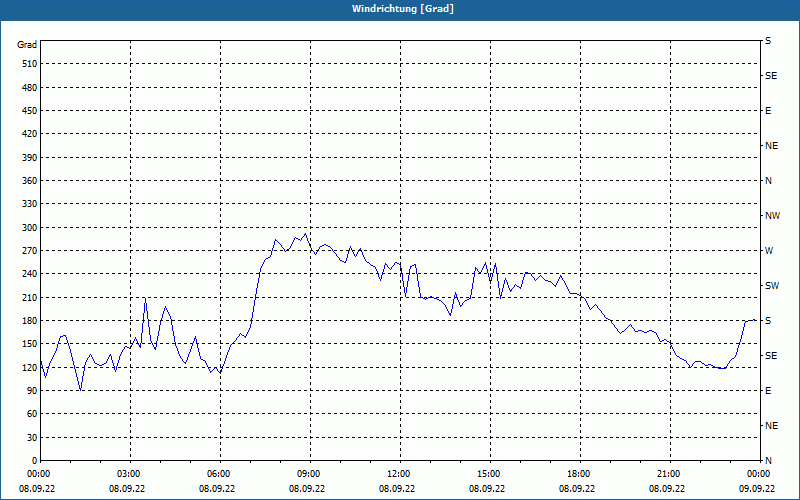
Task: Click the E compass label on the 90 gridline
Action: click(x=768, y=391)
